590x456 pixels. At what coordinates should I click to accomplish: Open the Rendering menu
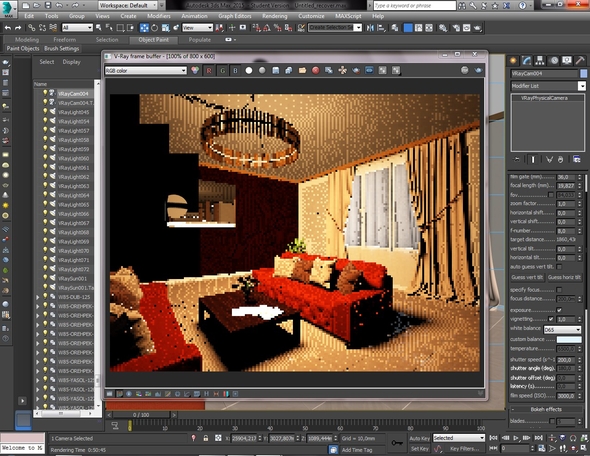274,16
